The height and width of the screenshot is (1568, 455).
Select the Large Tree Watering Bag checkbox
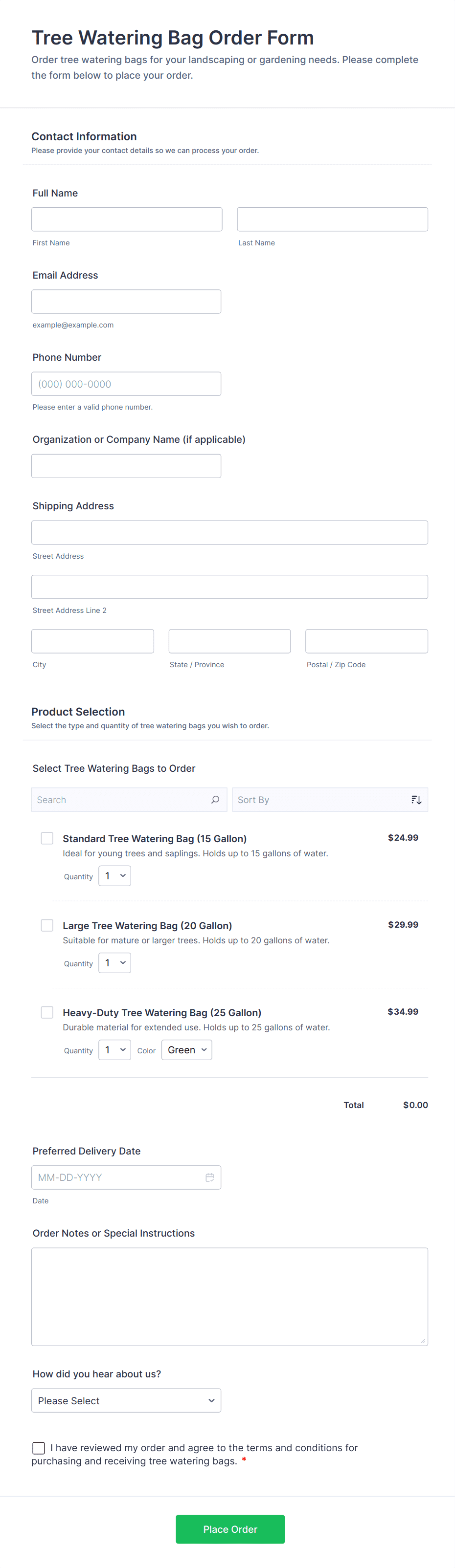[x=47, y=925]
